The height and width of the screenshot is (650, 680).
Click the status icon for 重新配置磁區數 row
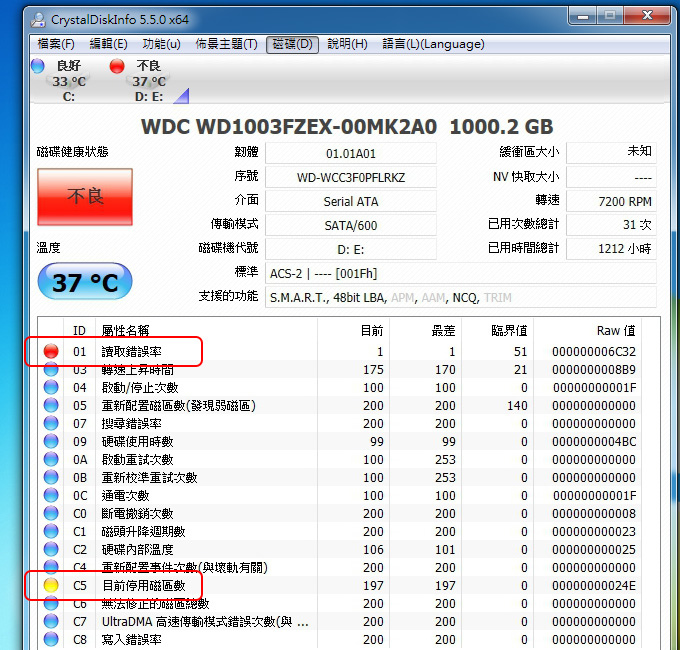tap(51, 405)
